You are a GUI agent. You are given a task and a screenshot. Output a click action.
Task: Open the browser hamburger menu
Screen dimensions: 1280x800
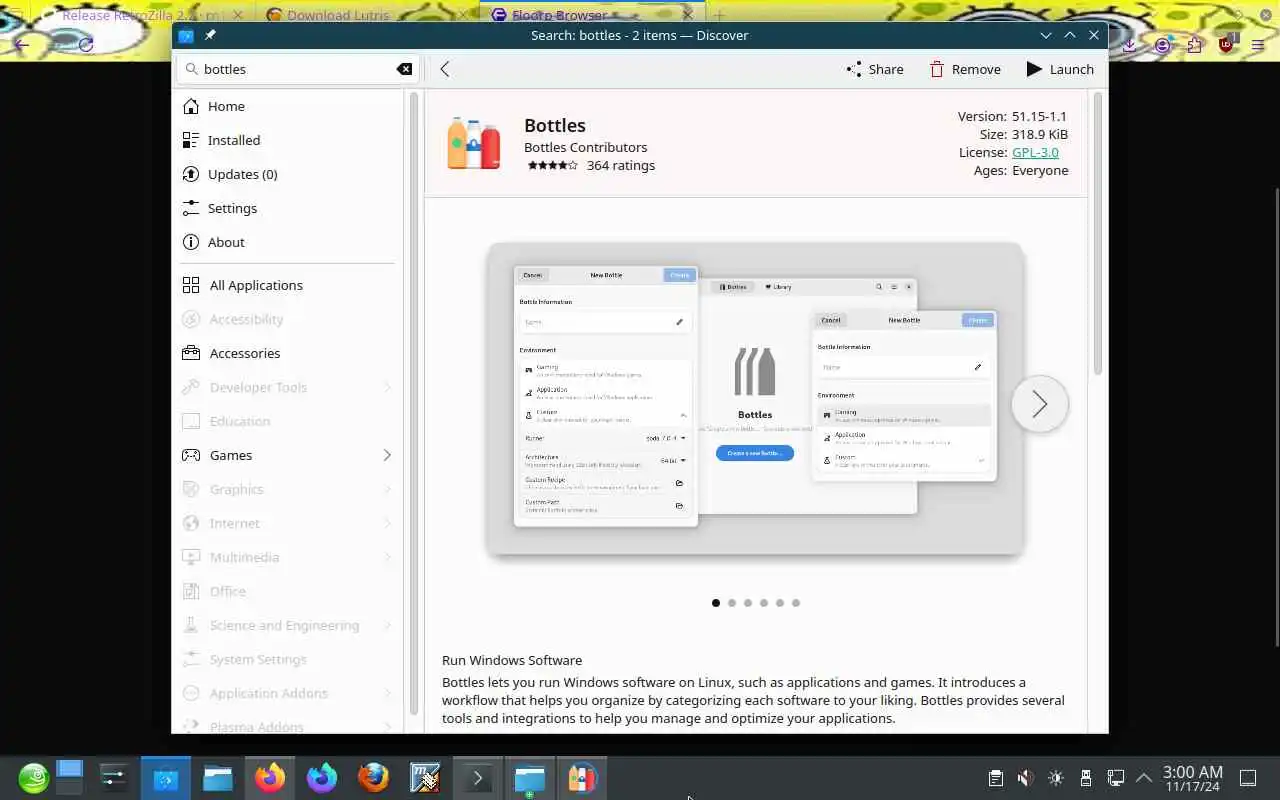(x=1257, y=45)
